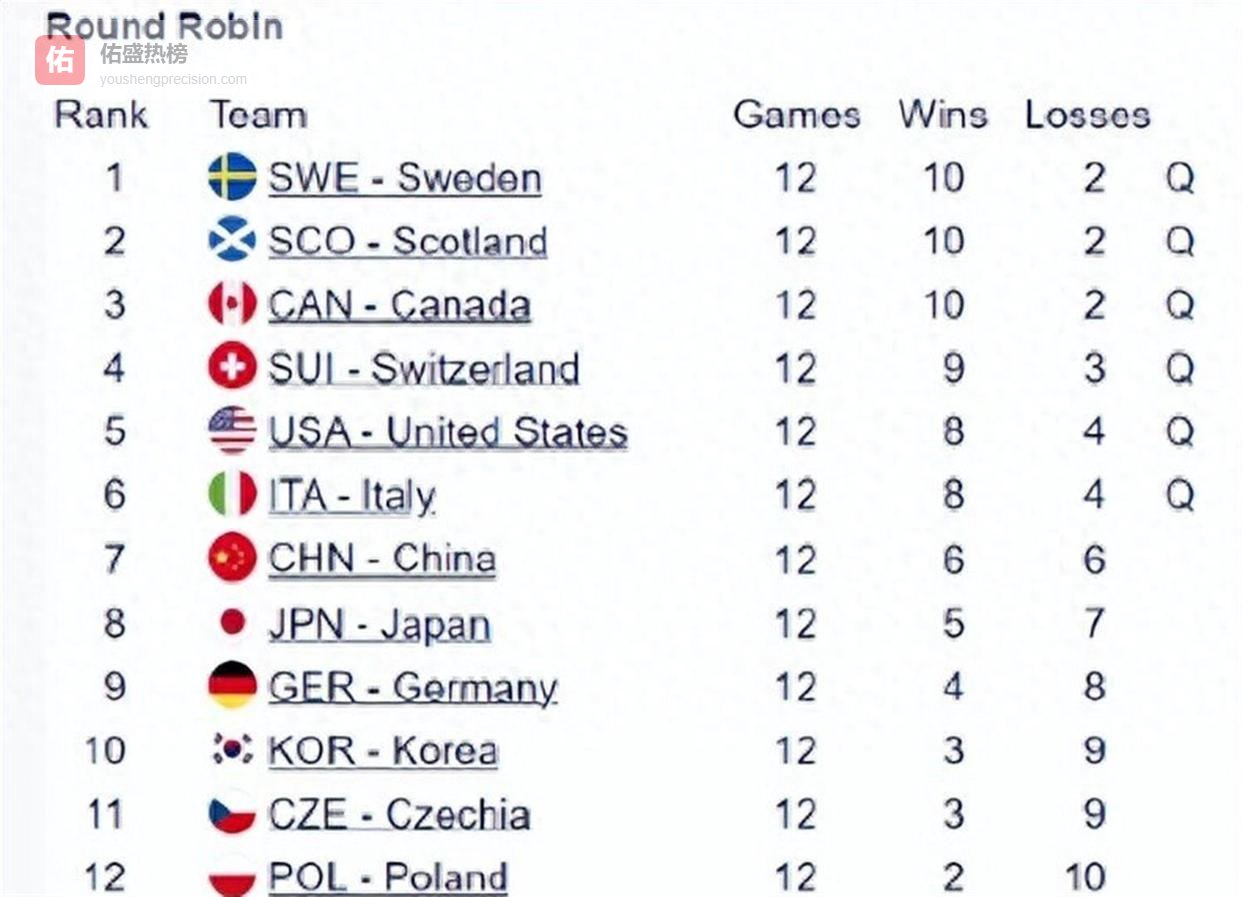Click the red watermark logo icon

tap(60, 60)
